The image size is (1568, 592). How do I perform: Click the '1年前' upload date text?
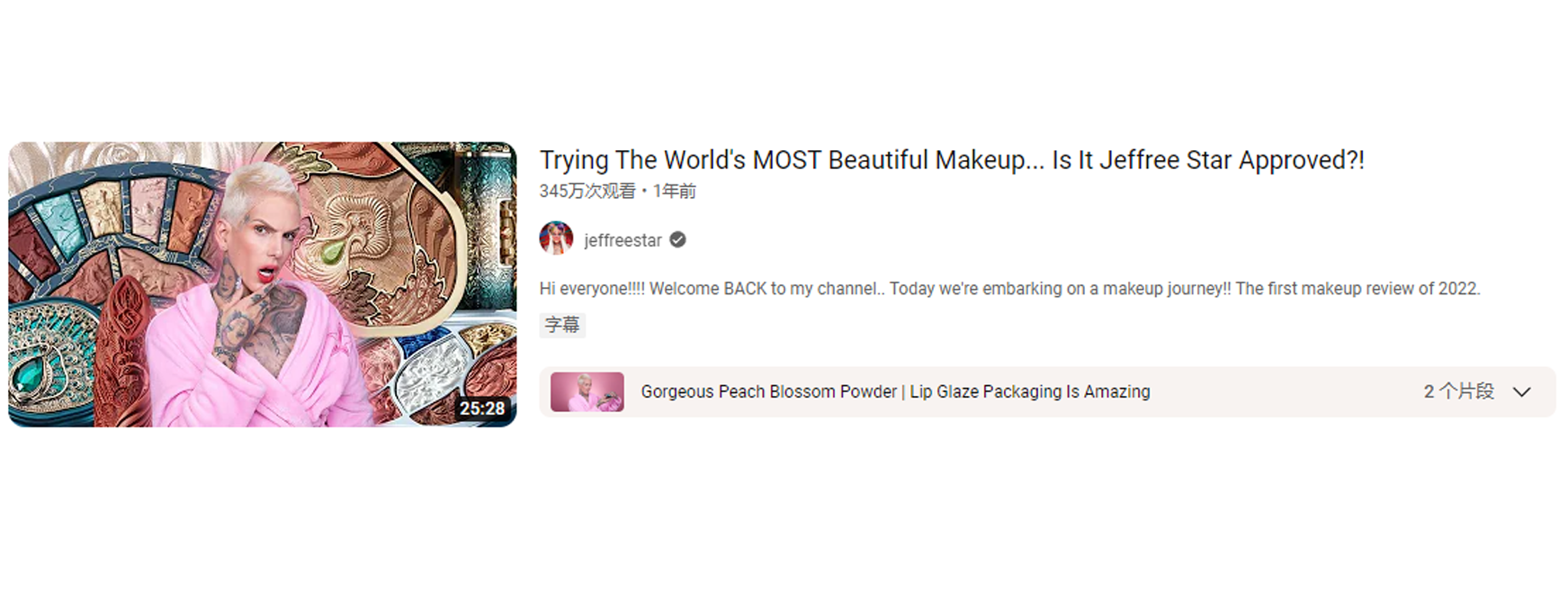coord(675,191)
